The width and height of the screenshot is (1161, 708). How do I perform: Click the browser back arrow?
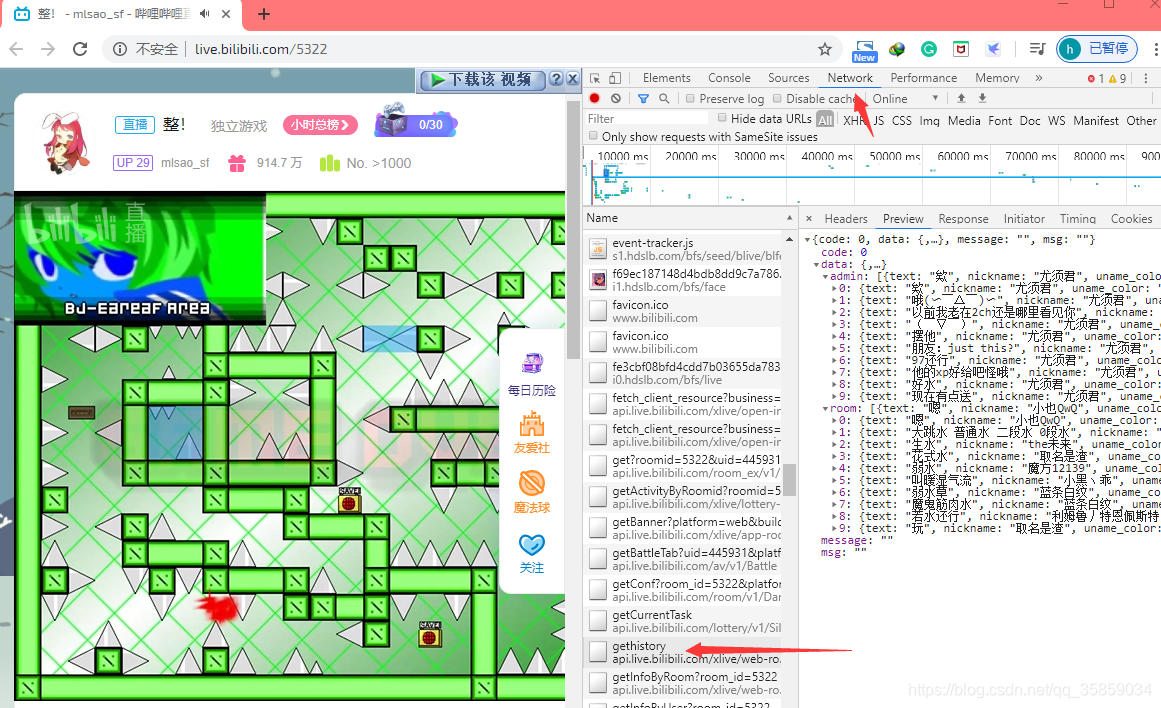(x=16, y=49)
